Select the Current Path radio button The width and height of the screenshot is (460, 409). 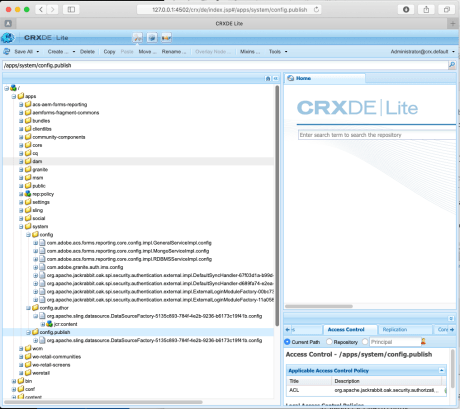tap(287, 342)
